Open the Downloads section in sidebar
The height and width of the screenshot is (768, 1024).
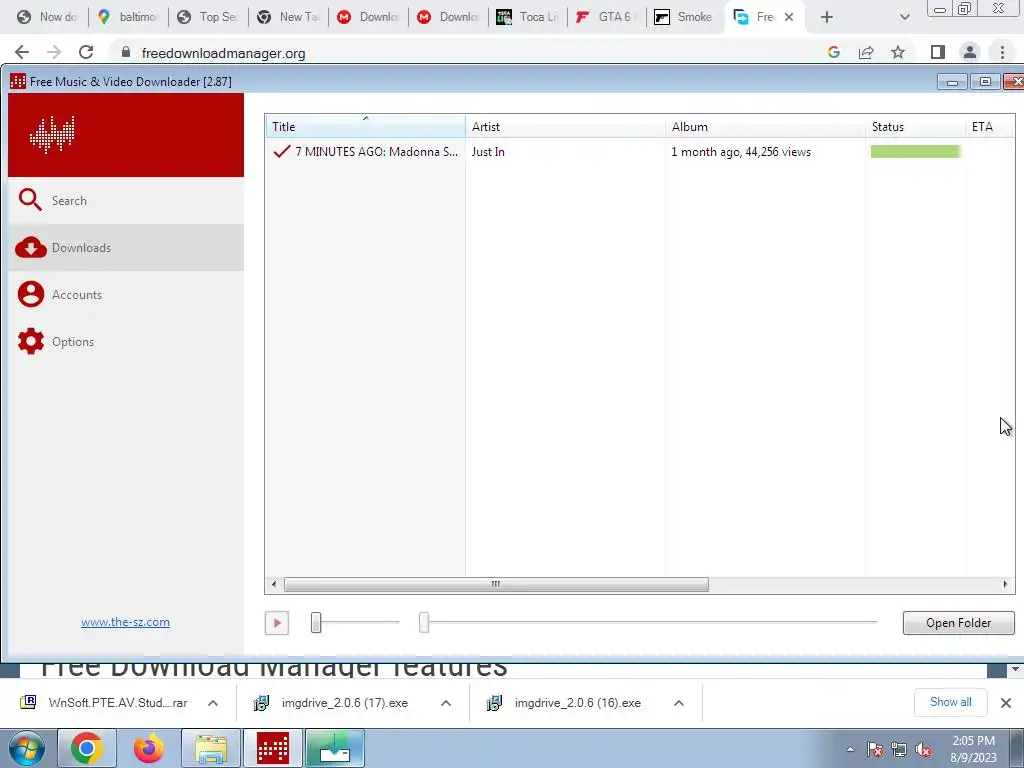[126, 248]
